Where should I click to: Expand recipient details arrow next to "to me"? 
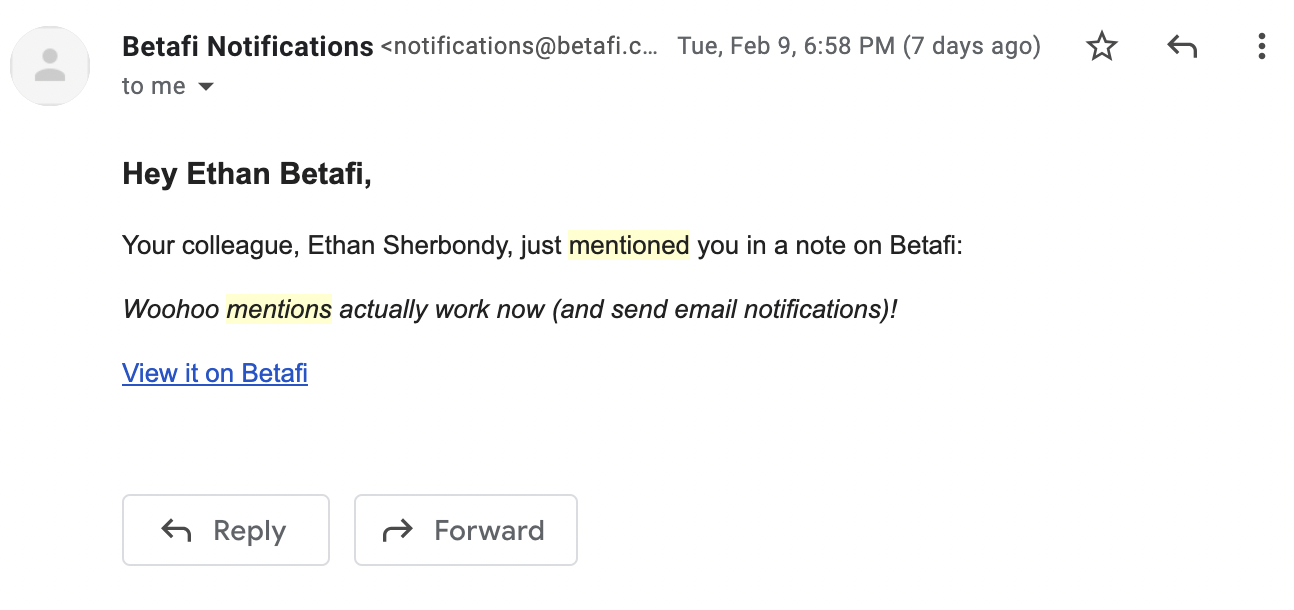(206, 87)
